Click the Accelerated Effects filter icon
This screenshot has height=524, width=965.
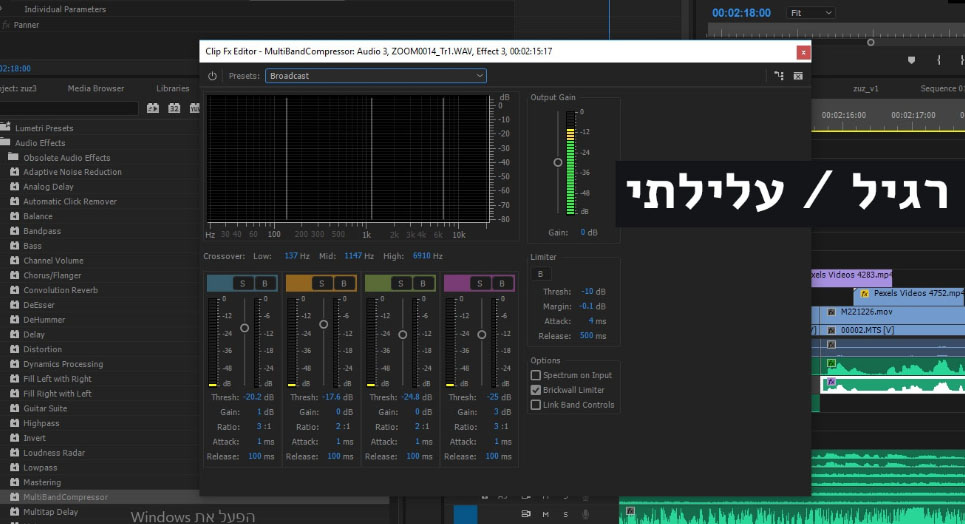[x=153, y=108]
